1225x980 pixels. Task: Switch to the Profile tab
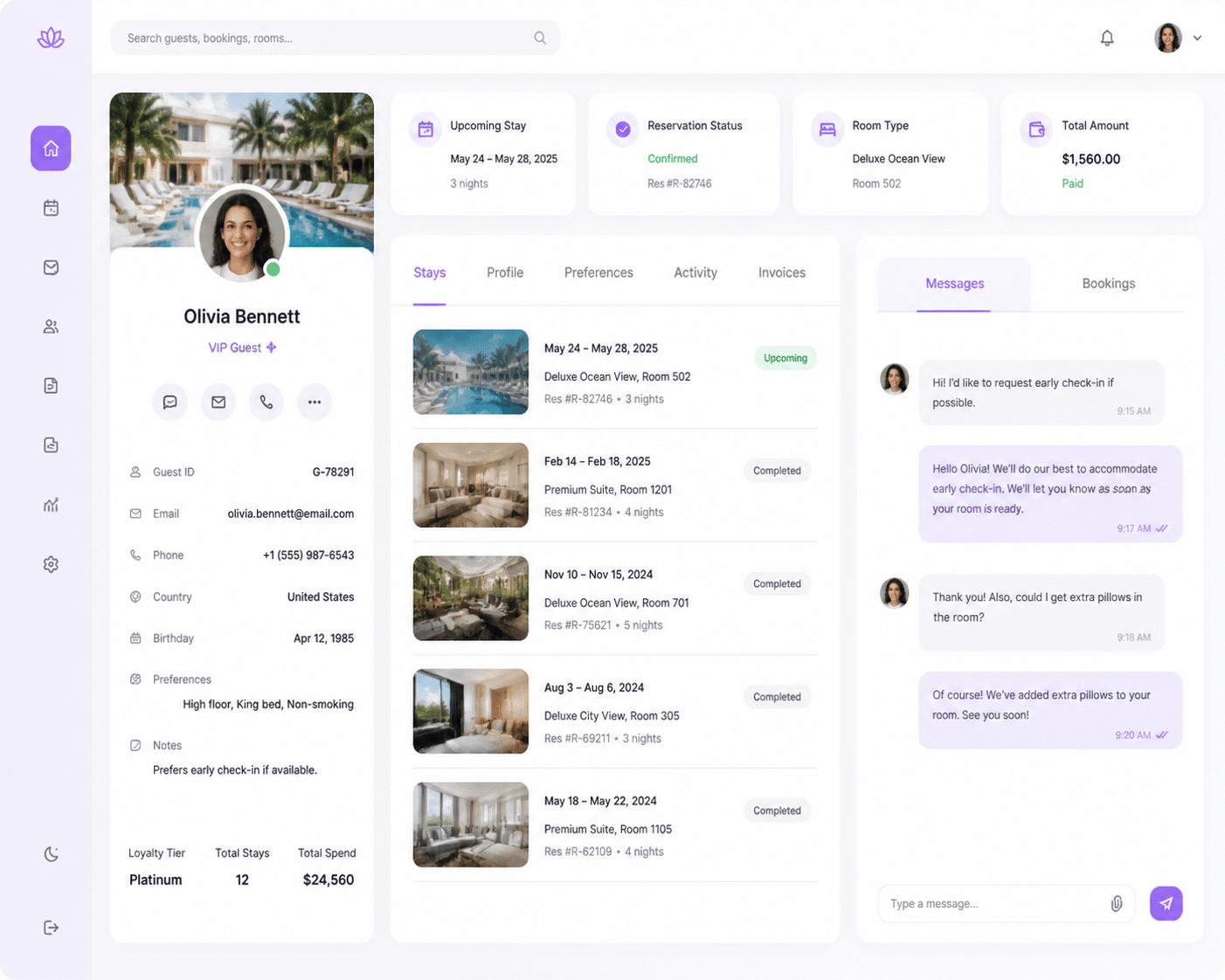pos(505,273)
